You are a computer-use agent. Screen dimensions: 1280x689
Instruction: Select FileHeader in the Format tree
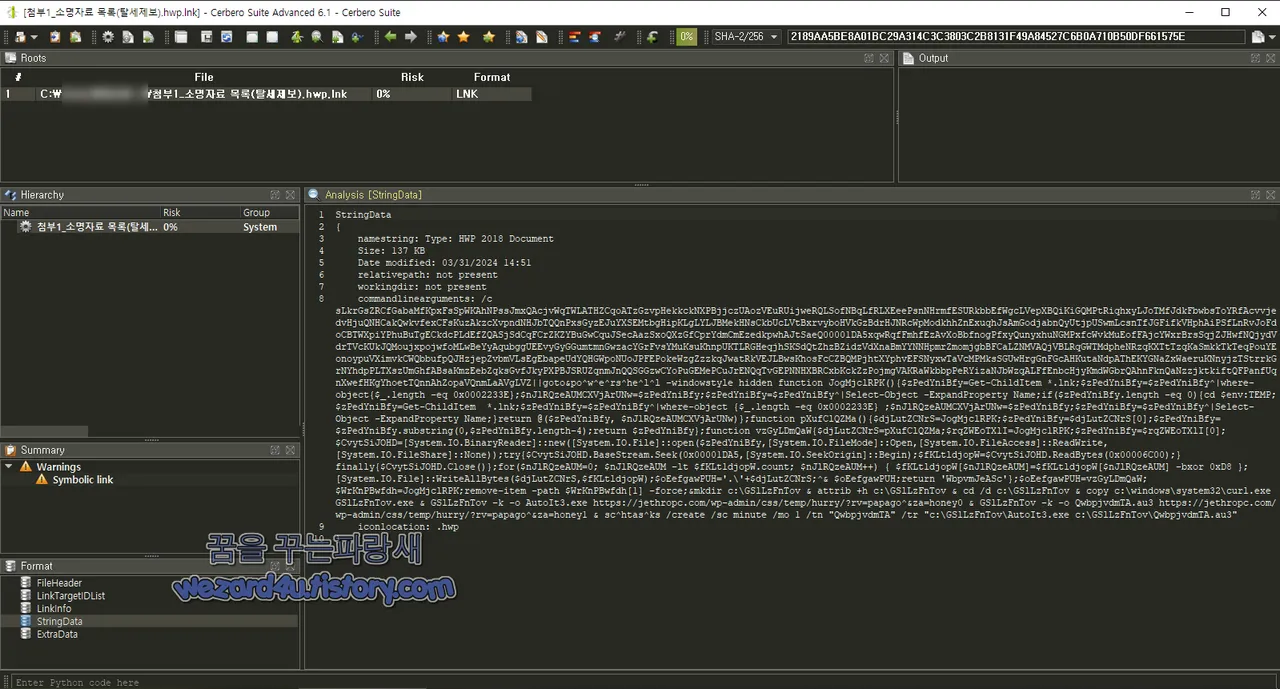click(x=59, y=583)
